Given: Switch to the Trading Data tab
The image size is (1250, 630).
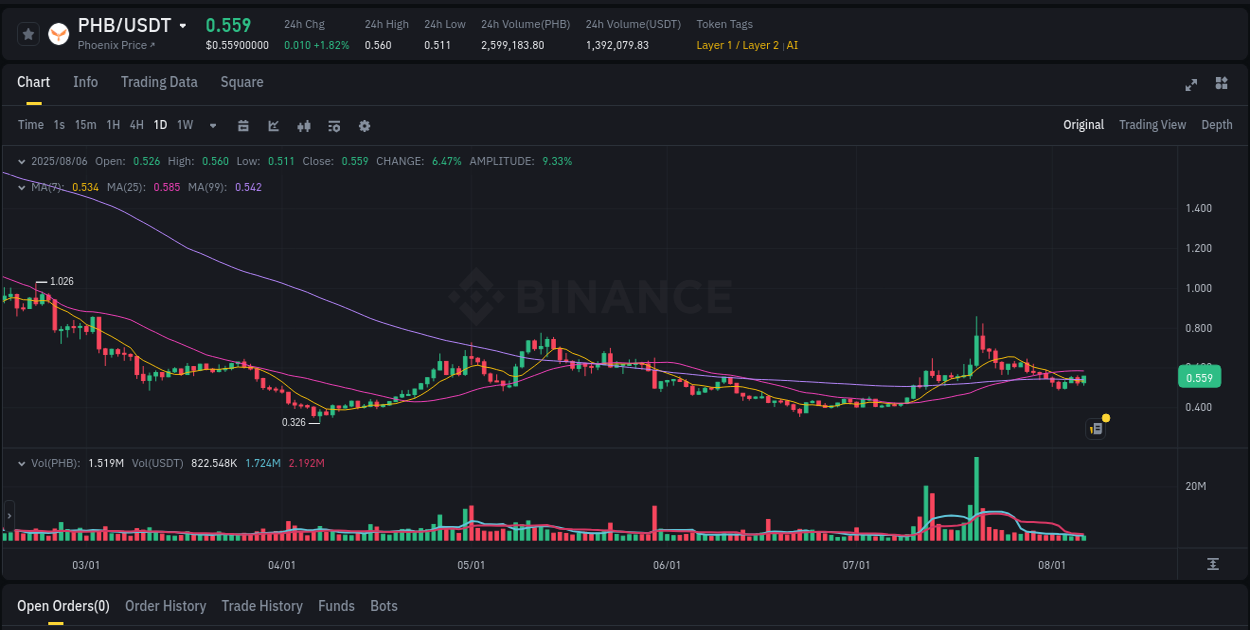Looking at the screenshot, I should (159, 82).
